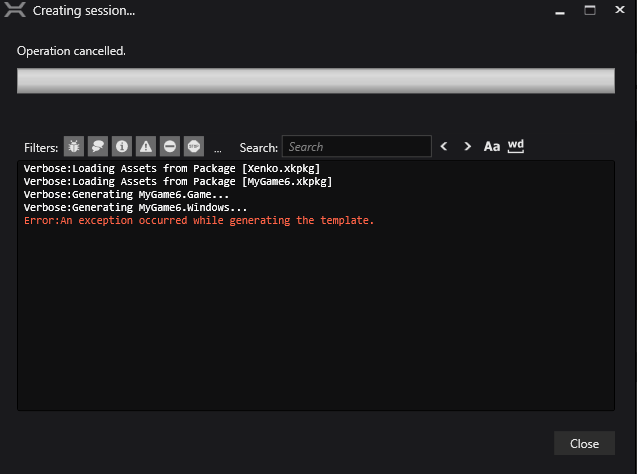Select the red Error exception log line
This screenshot has height=474, width=637.
coord(199,221)
